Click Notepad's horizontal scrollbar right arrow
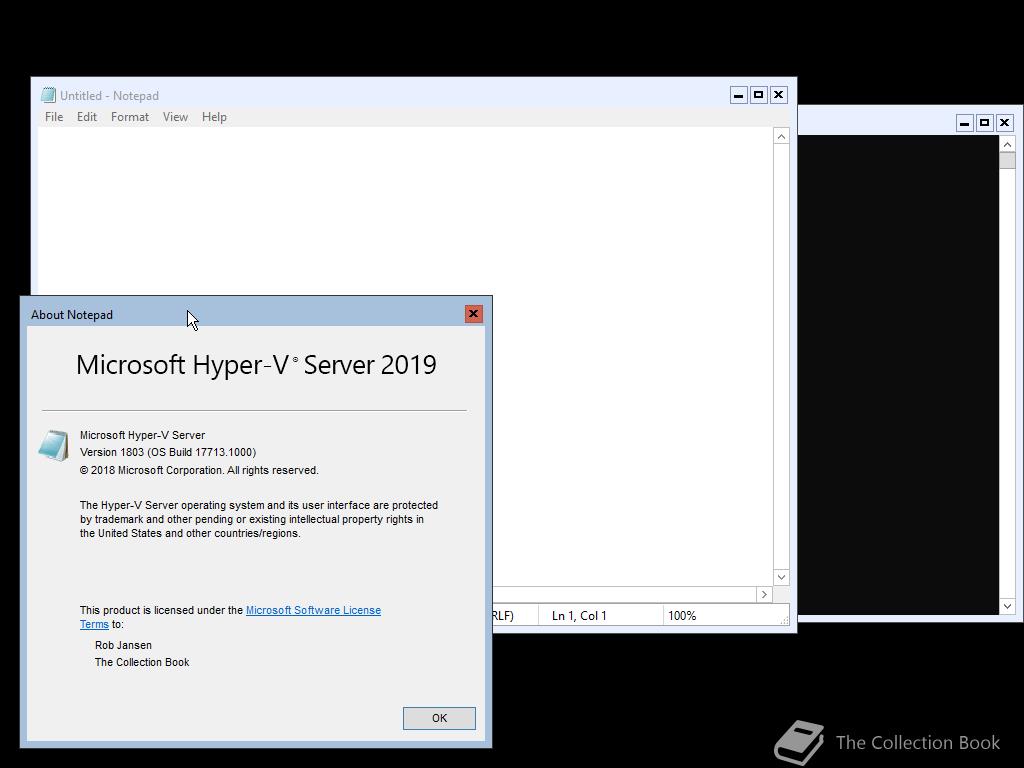The width and height of the screenshot is (1024, 768). 764,594
